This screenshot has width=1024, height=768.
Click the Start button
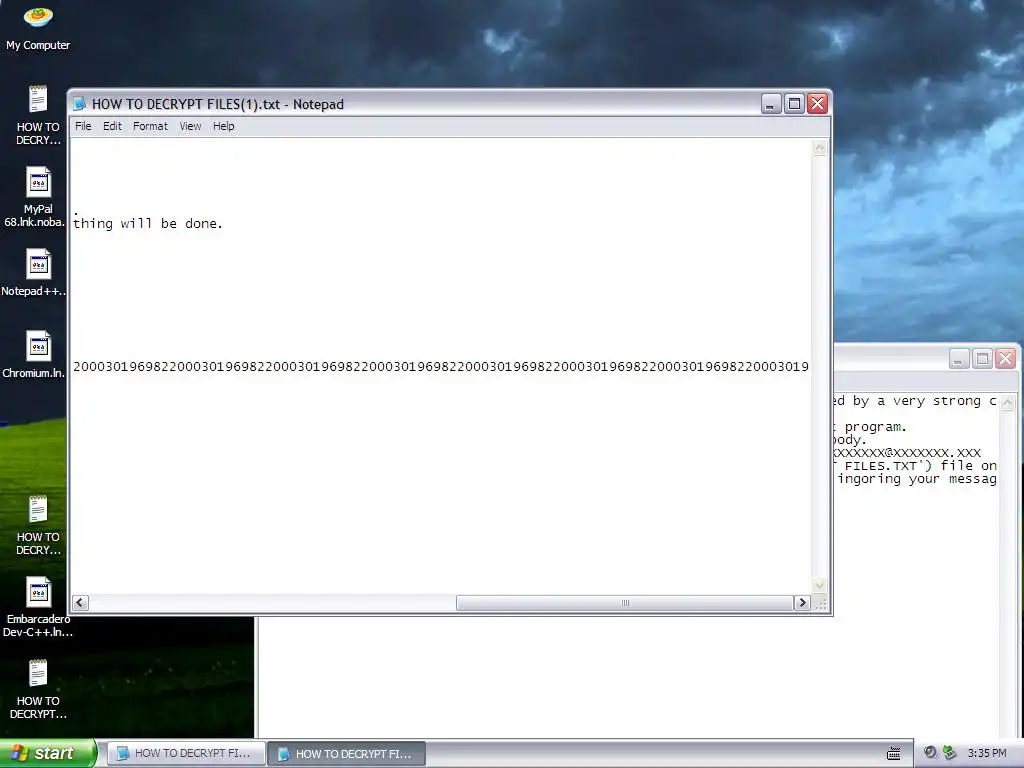tap(47, 754)
